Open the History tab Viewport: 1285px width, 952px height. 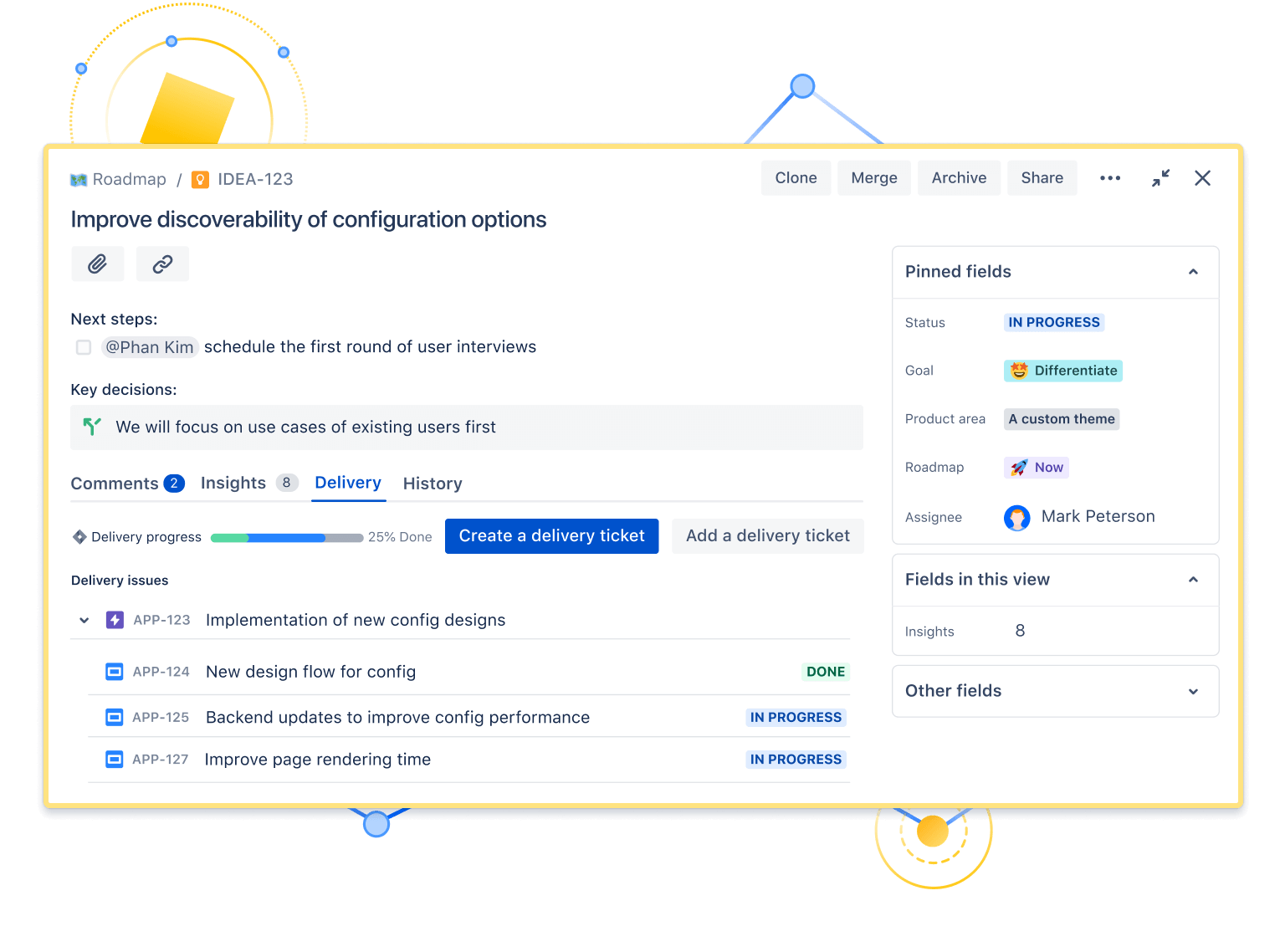click(433, 483)
